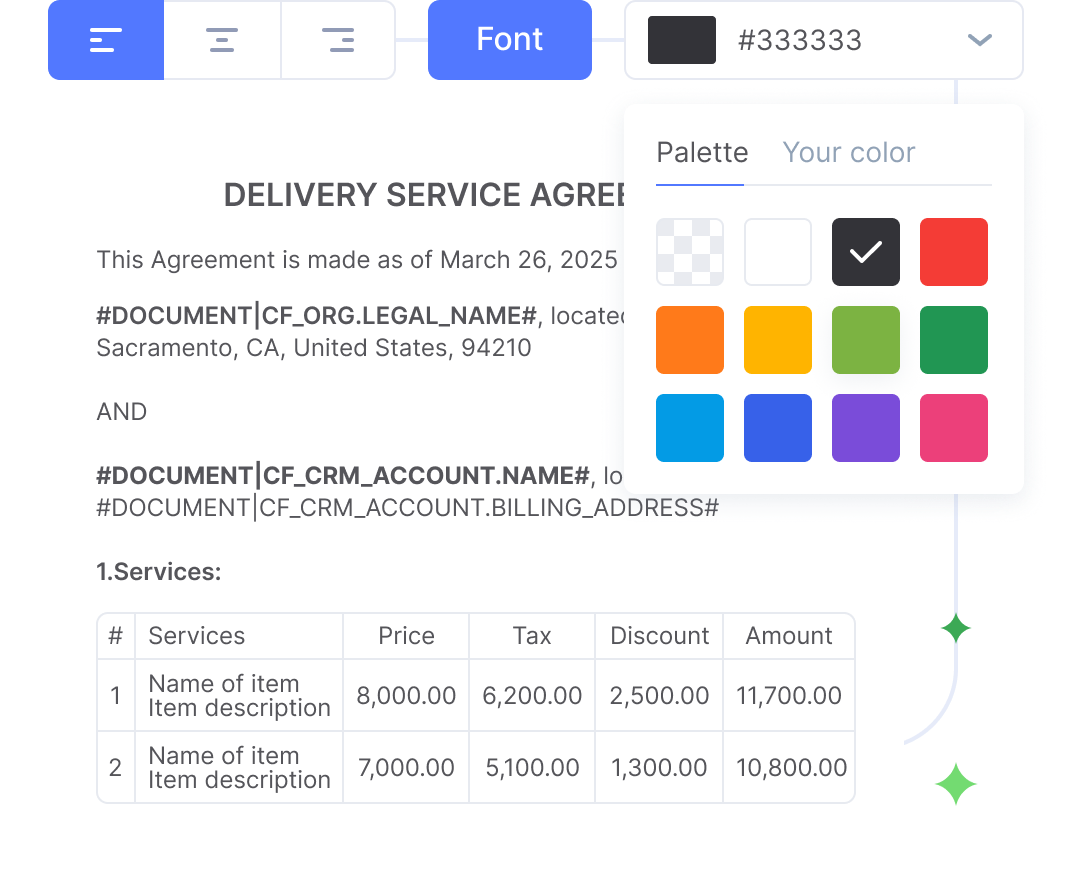Select the align left icon
This screenshot has width=1072, height=878.
[x=106, y=40]
